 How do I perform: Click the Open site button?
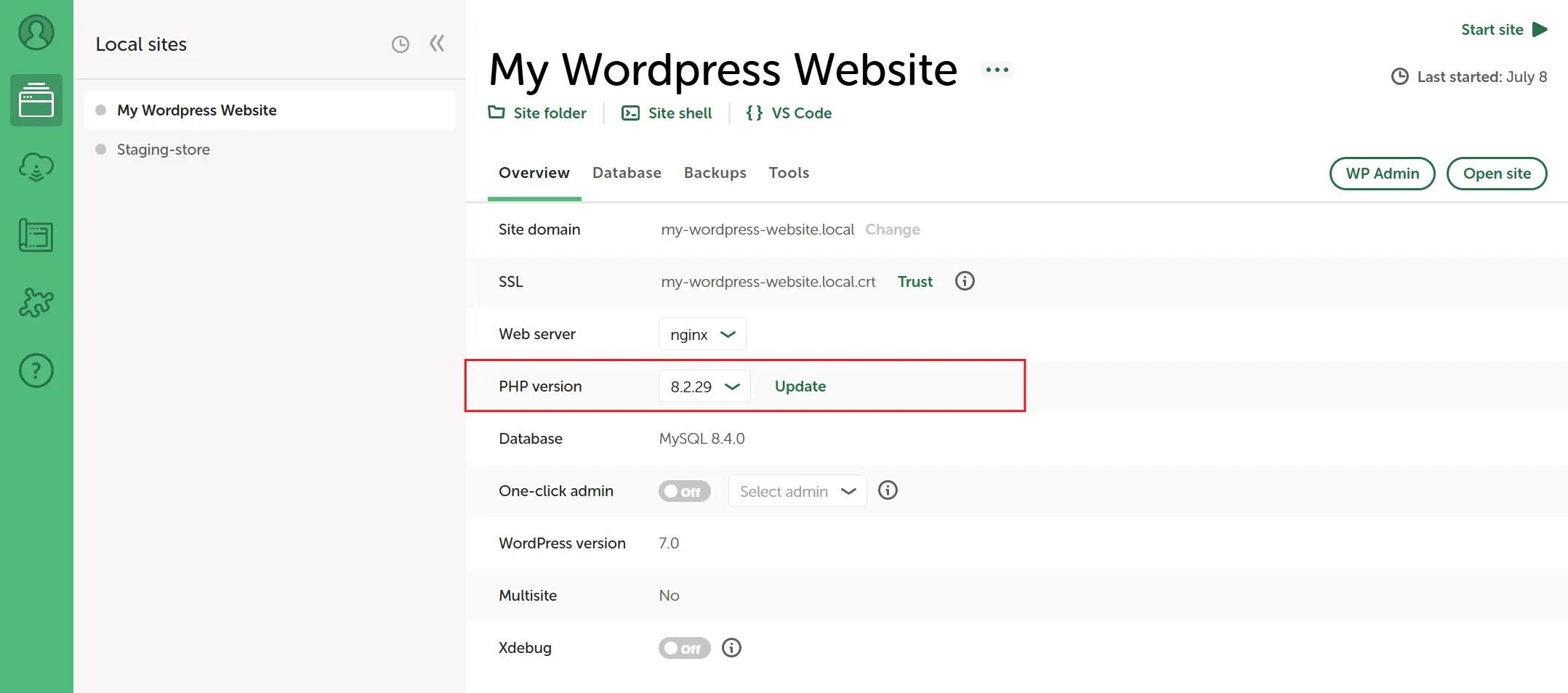click(x=1497, y=174)
